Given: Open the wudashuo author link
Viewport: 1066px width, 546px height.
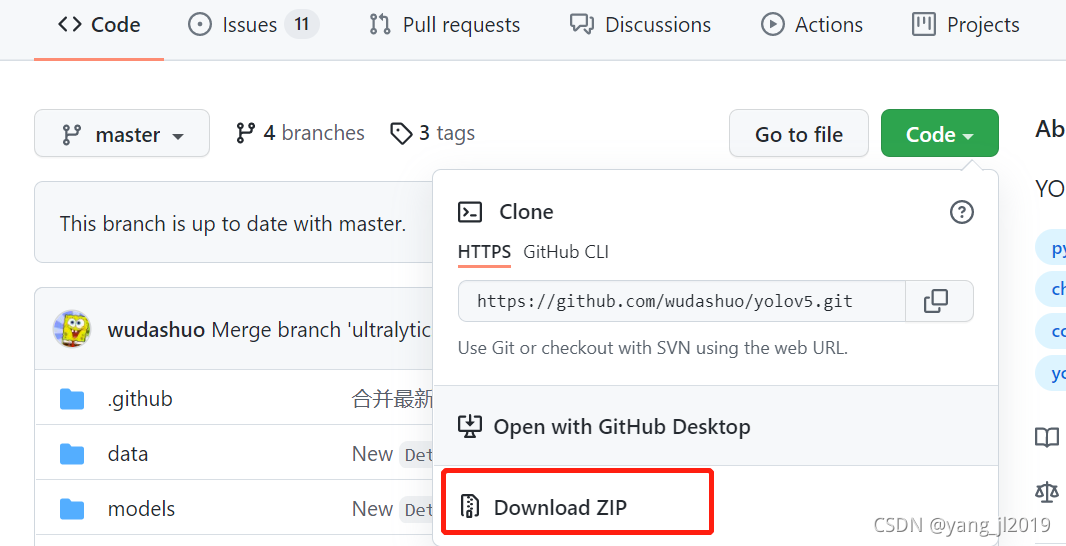Looking at the screenshot, I should pyautogui.click(x=156, y=330).
